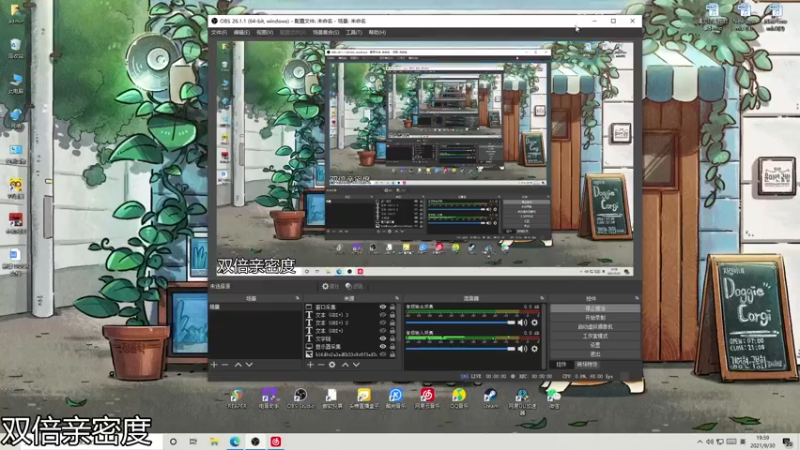The height and width of the screenshot is (450, 800).
Task: Switch to the Scene Transitions tab in the controls dock
Action: coord(587,364)
